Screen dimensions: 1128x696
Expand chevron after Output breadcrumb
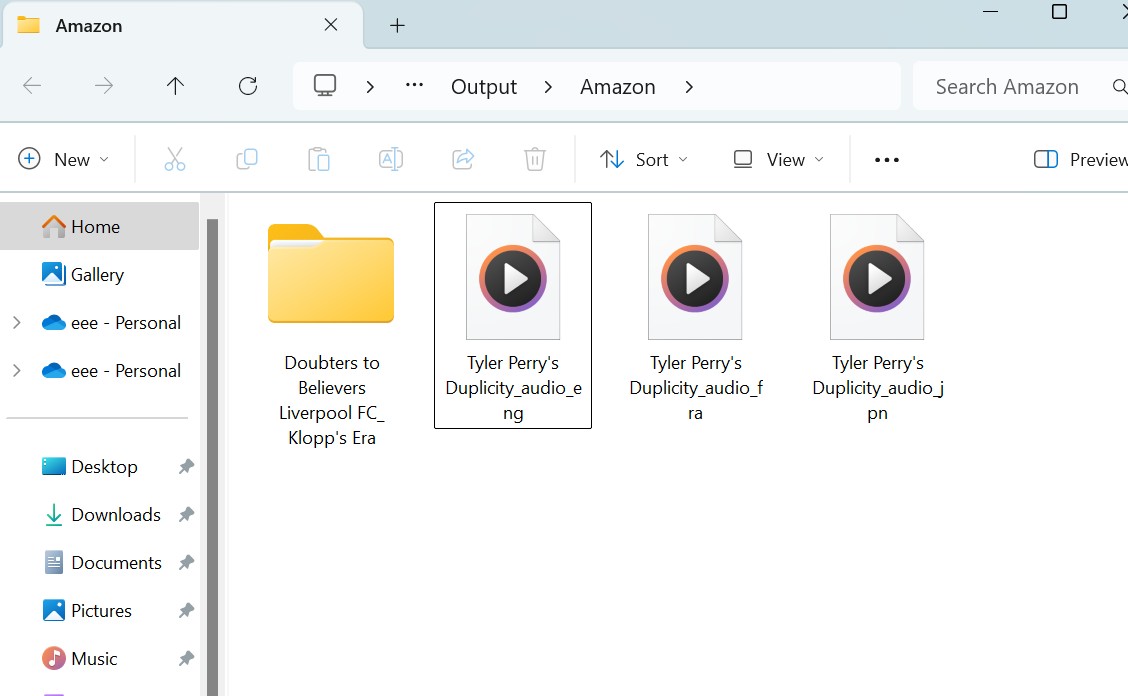pyautogui.click(x=548, y=87)
